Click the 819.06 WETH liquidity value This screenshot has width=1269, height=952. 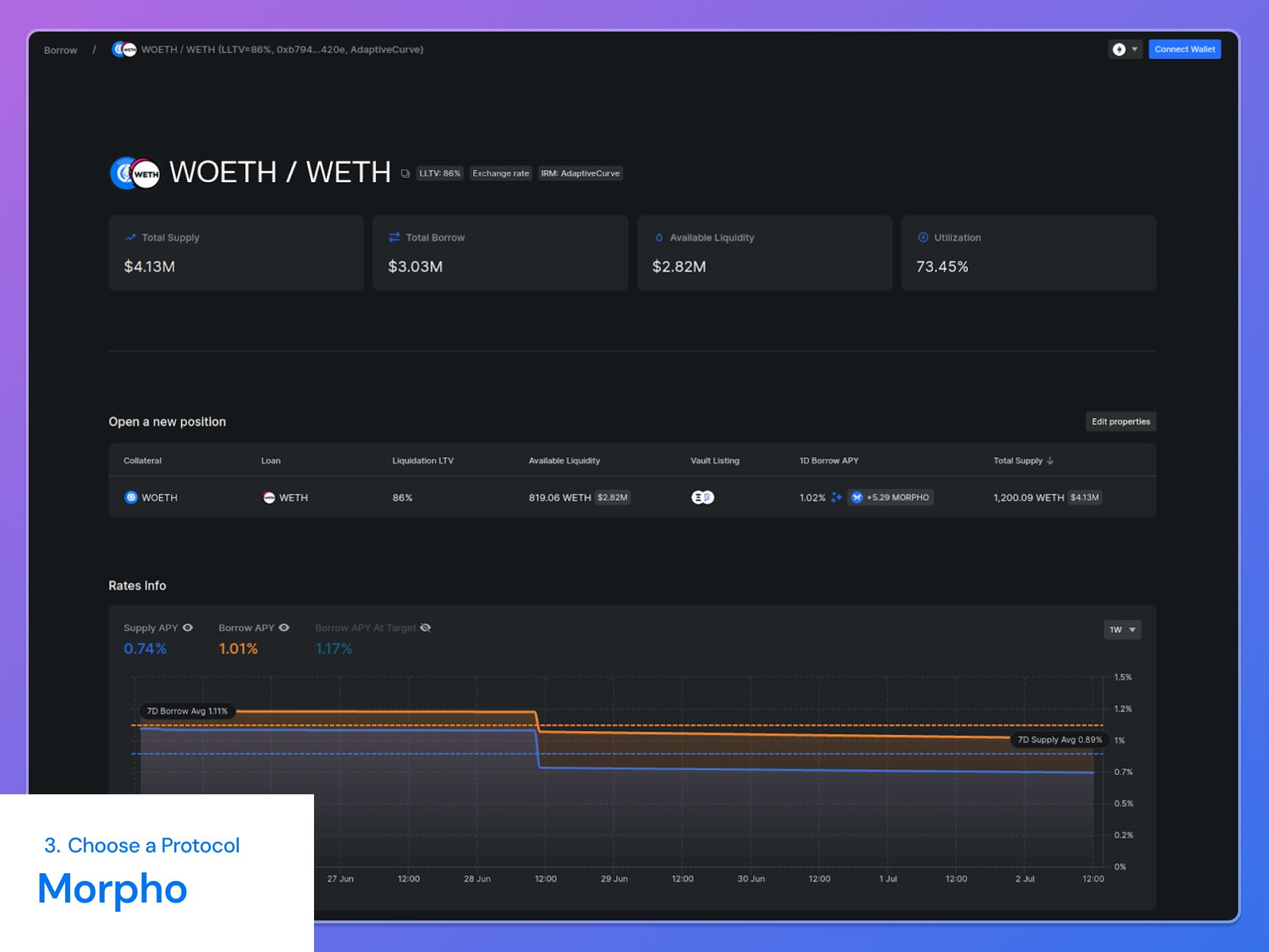(x=560, y=498)
